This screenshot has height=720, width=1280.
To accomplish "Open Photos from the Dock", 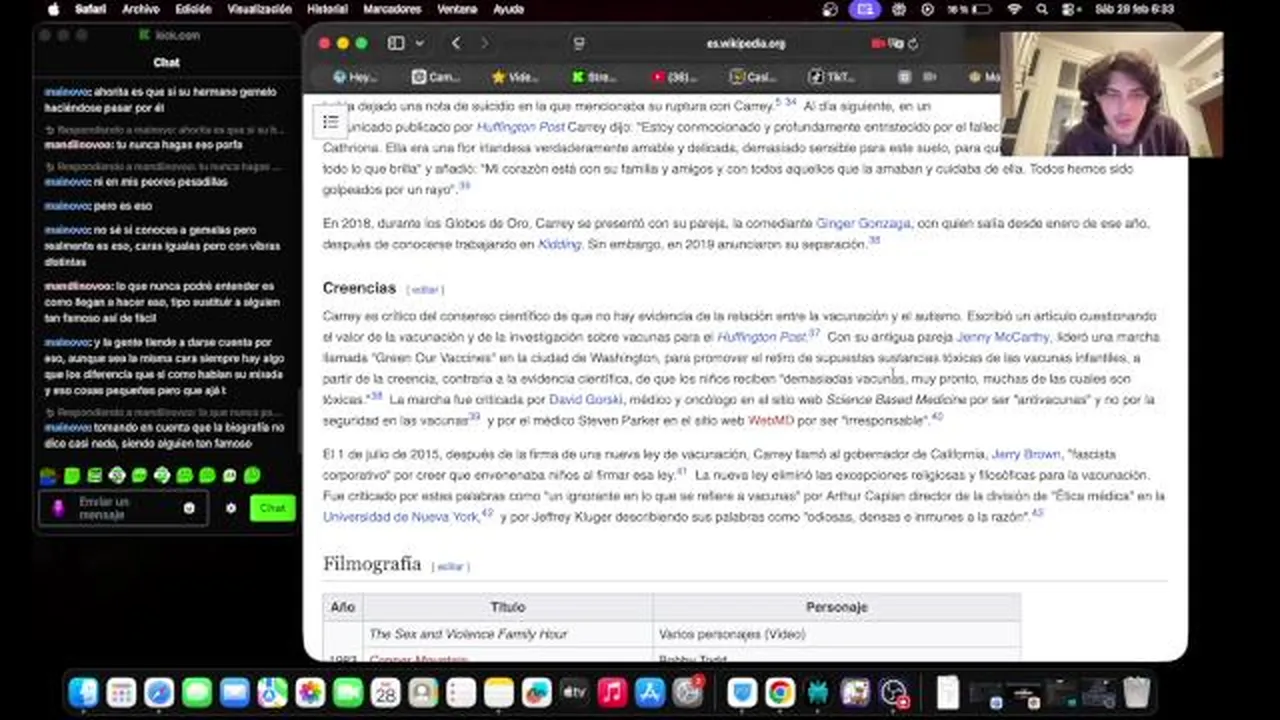I will [x=310, y=692].
